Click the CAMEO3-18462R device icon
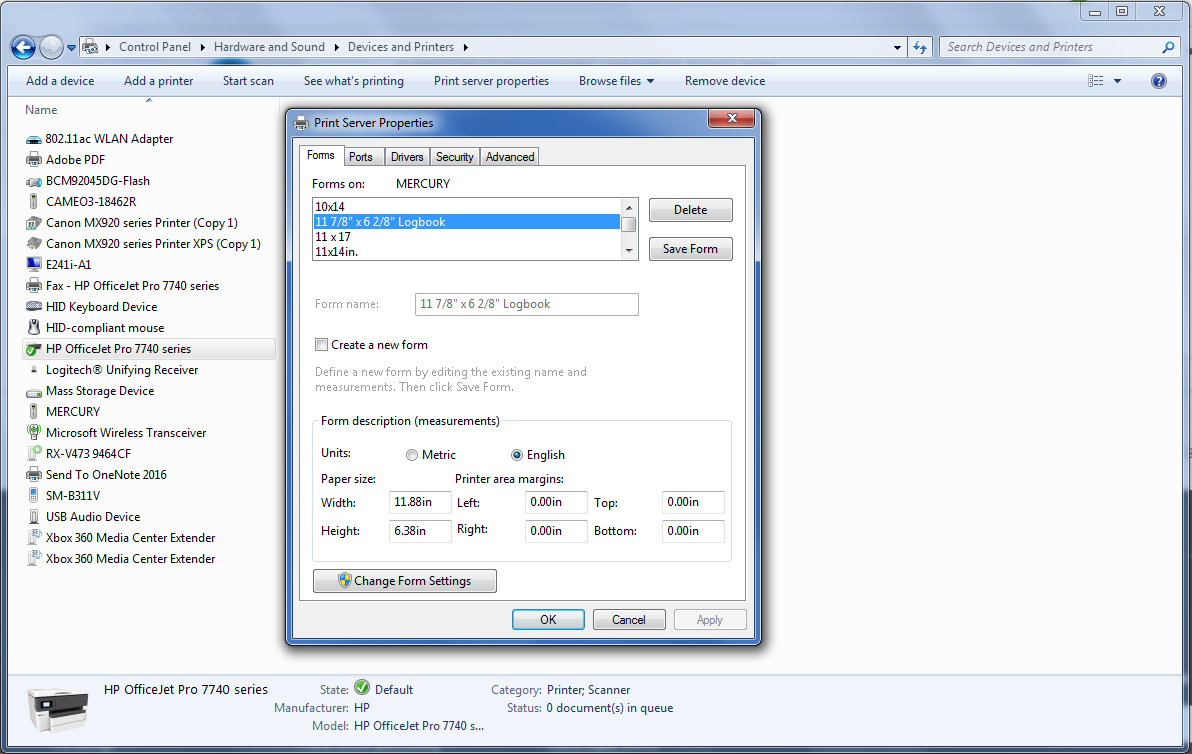The image size is (1192, 754). coord(33,201)
